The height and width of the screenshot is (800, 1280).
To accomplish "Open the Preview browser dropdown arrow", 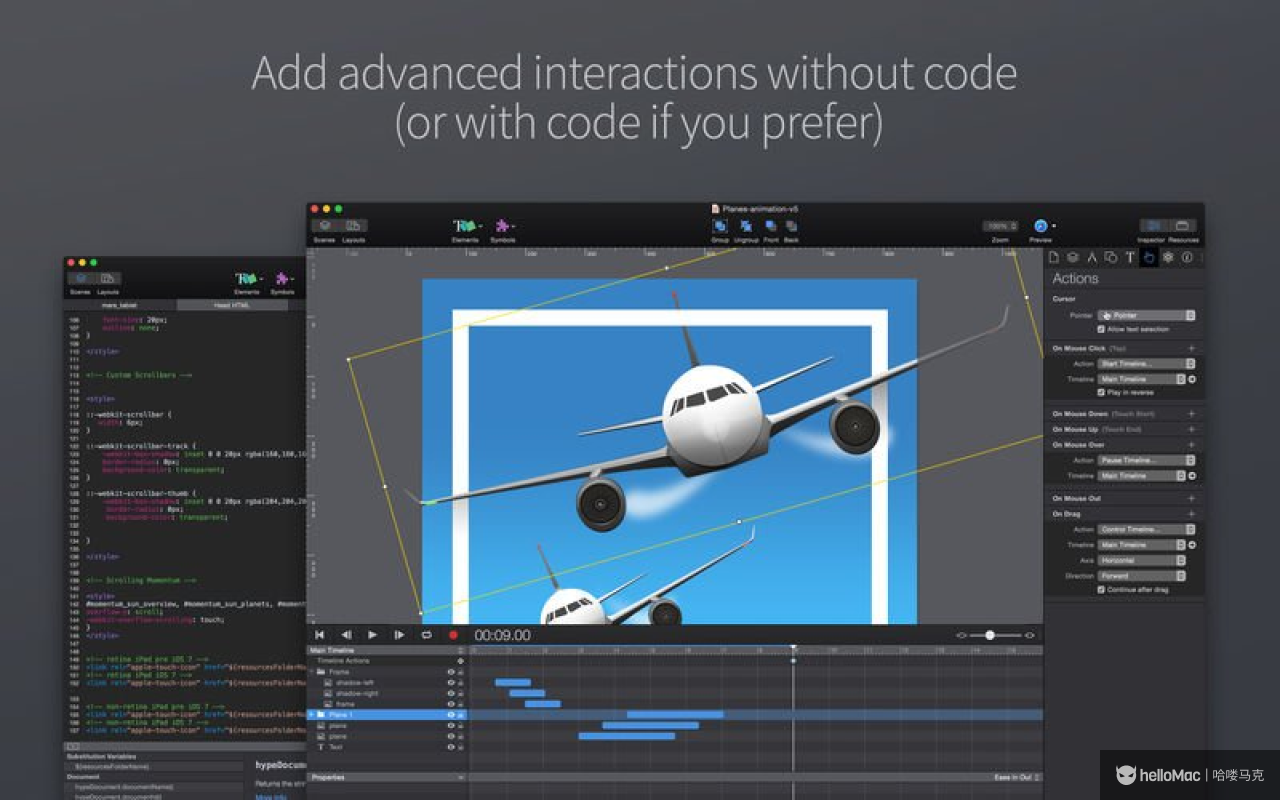I will 1053,226.
